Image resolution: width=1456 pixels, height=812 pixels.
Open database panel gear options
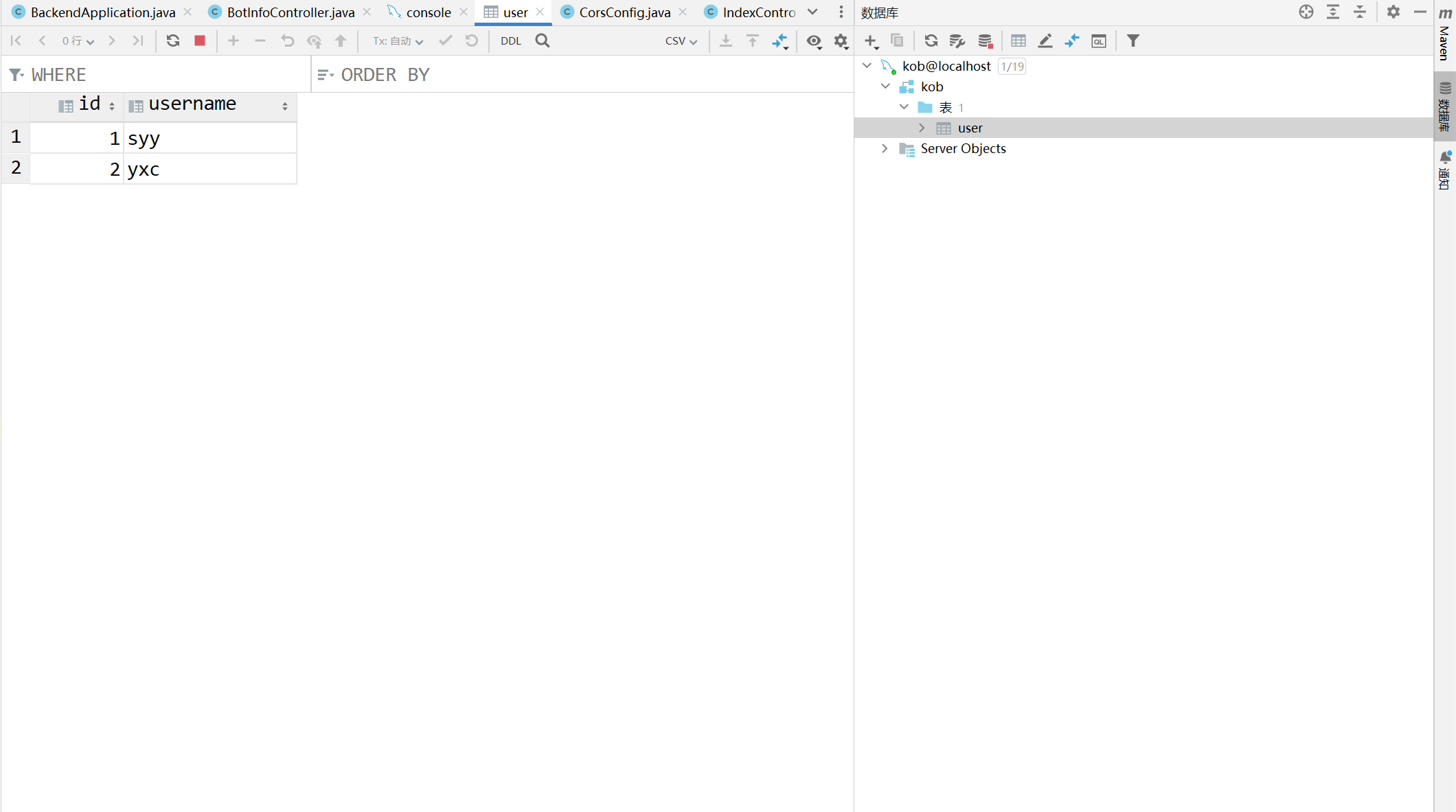coord(1394,12)
